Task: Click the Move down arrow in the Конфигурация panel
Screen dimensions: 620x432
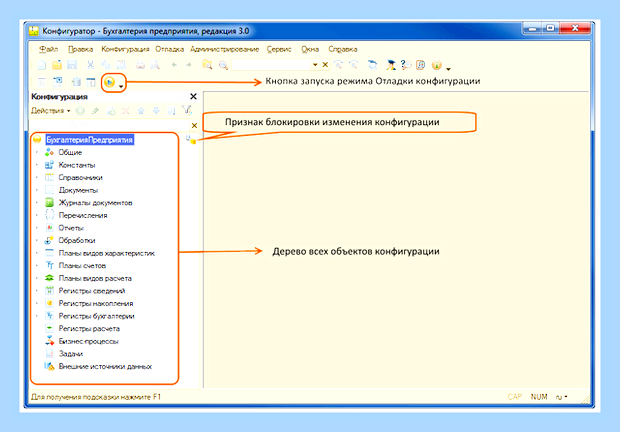Action: click(x=156, y=111)
